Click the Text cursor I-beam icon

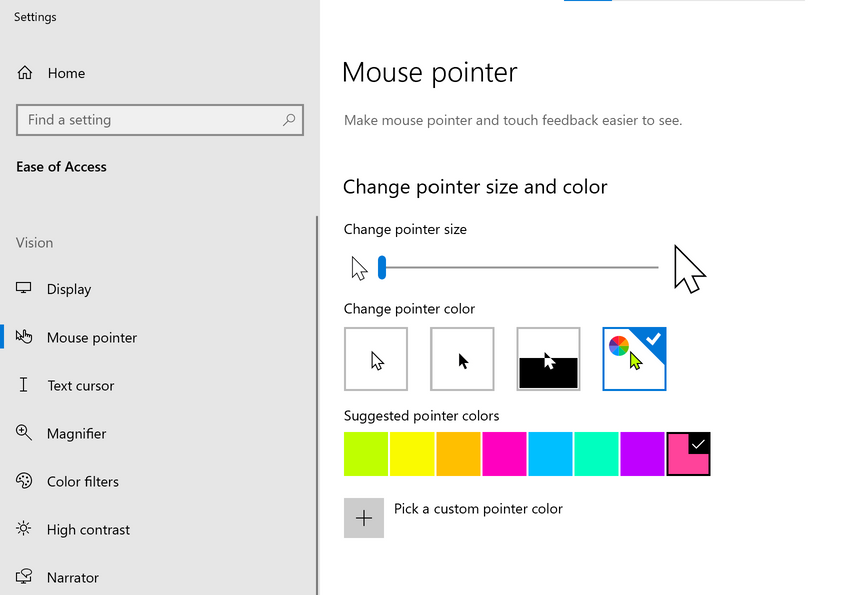point(25,385)
